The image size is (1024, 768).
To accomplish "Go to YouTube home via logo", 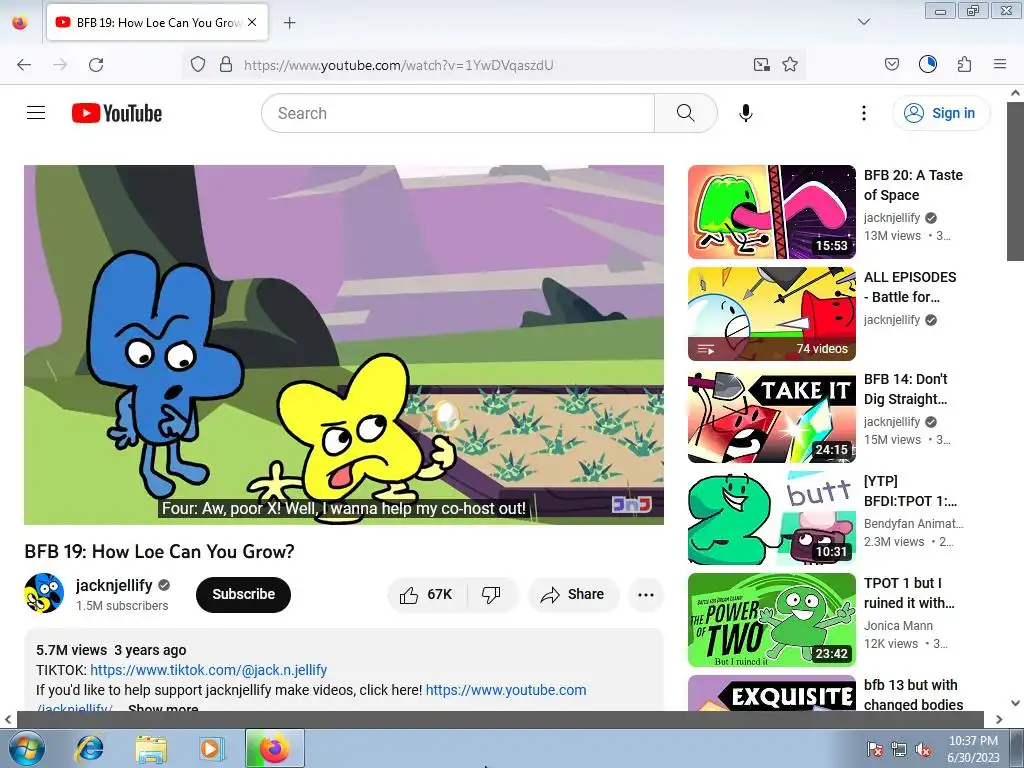I will coord(117,113).
